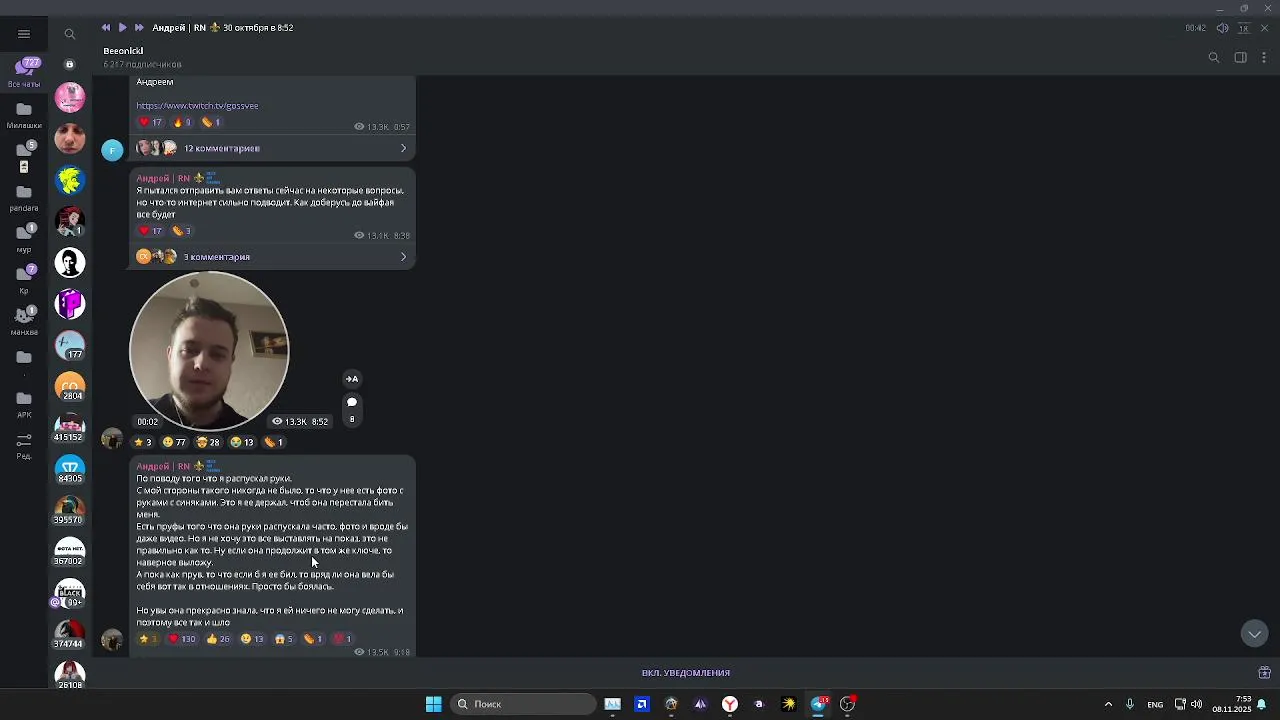This screenshot has height=720, width=1280.
Task: Toggle crying reaction with count 13 on video
Action: pyautogui.click(x=242, y=442)
